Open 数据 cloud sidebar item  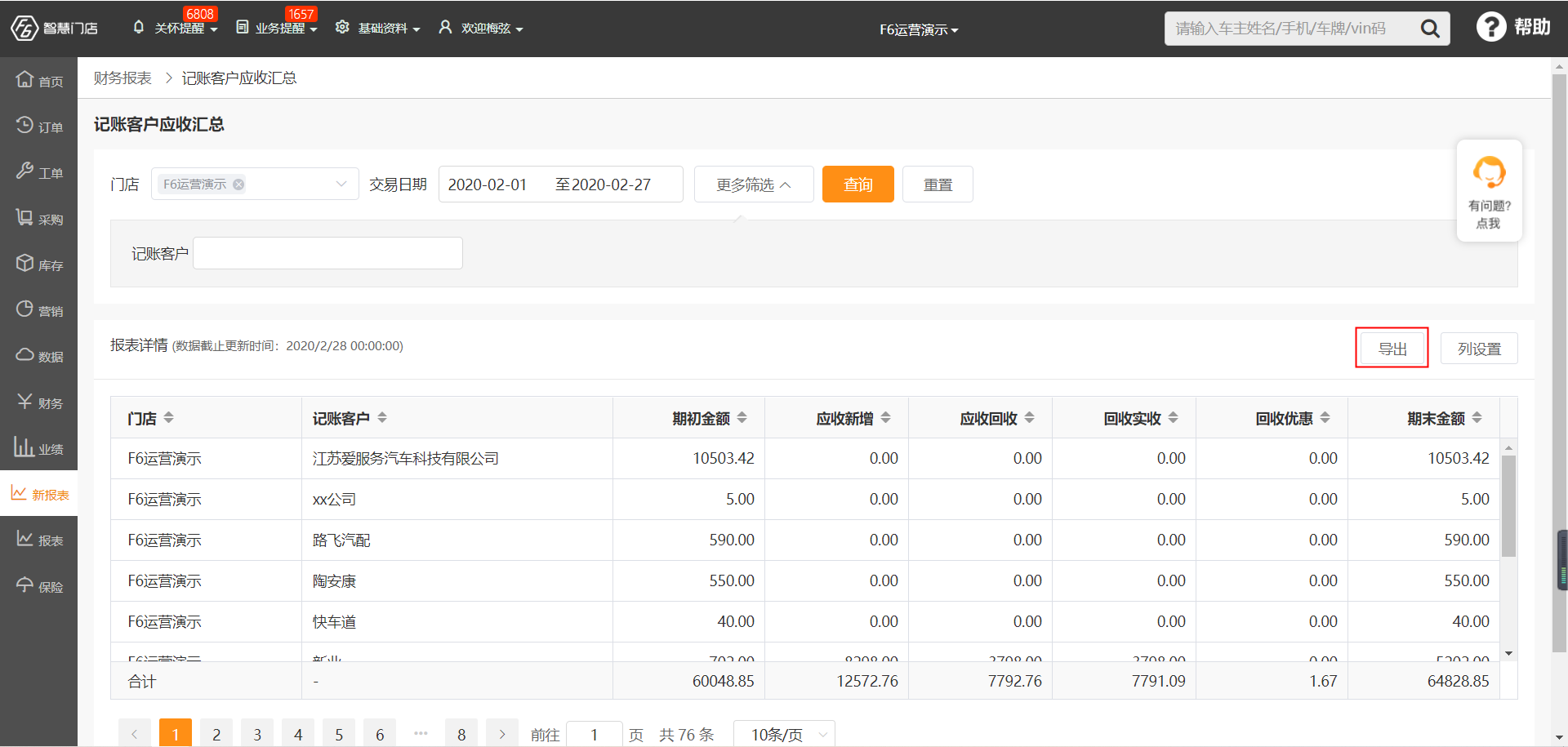(x=38, y=355)
